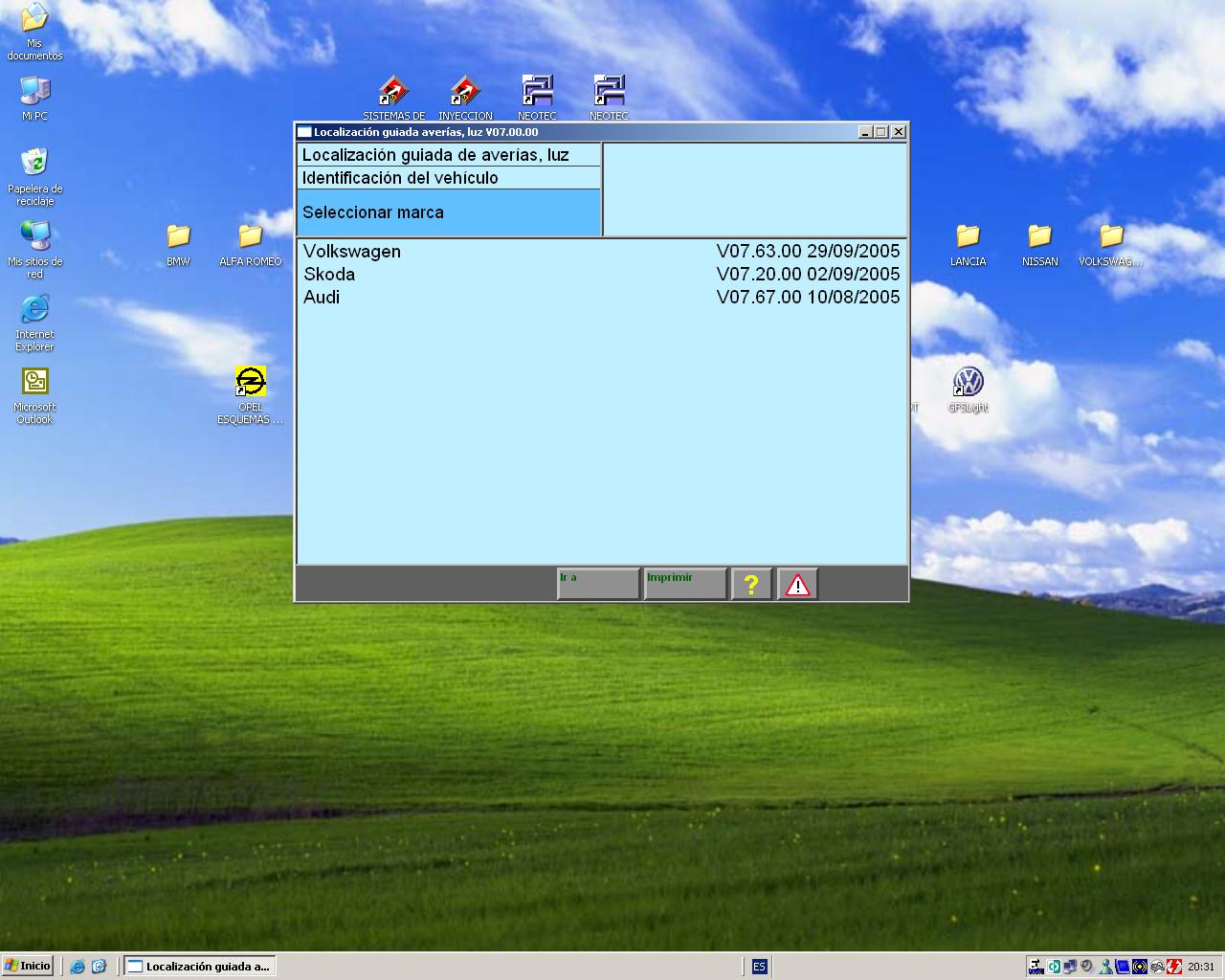Launch Internet Explorer from the desktop
The width and height of the screenshot is (1225, 980).
(x=34, y=322)
